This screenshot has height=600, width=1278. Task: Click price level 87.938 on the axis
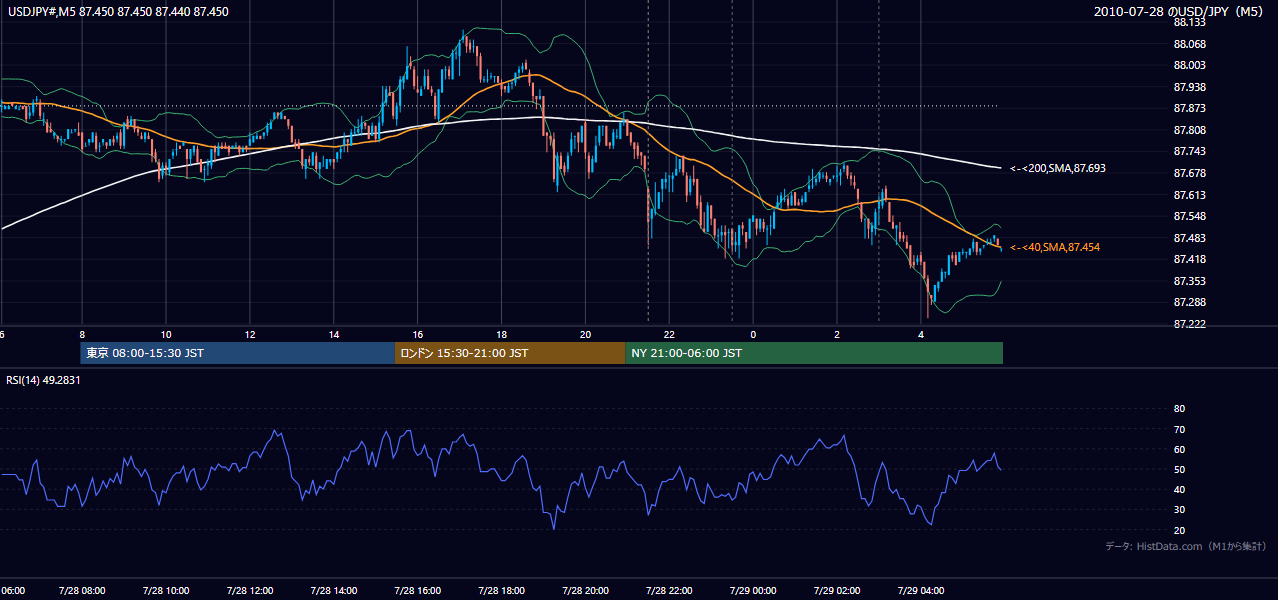coord(1189,87)
